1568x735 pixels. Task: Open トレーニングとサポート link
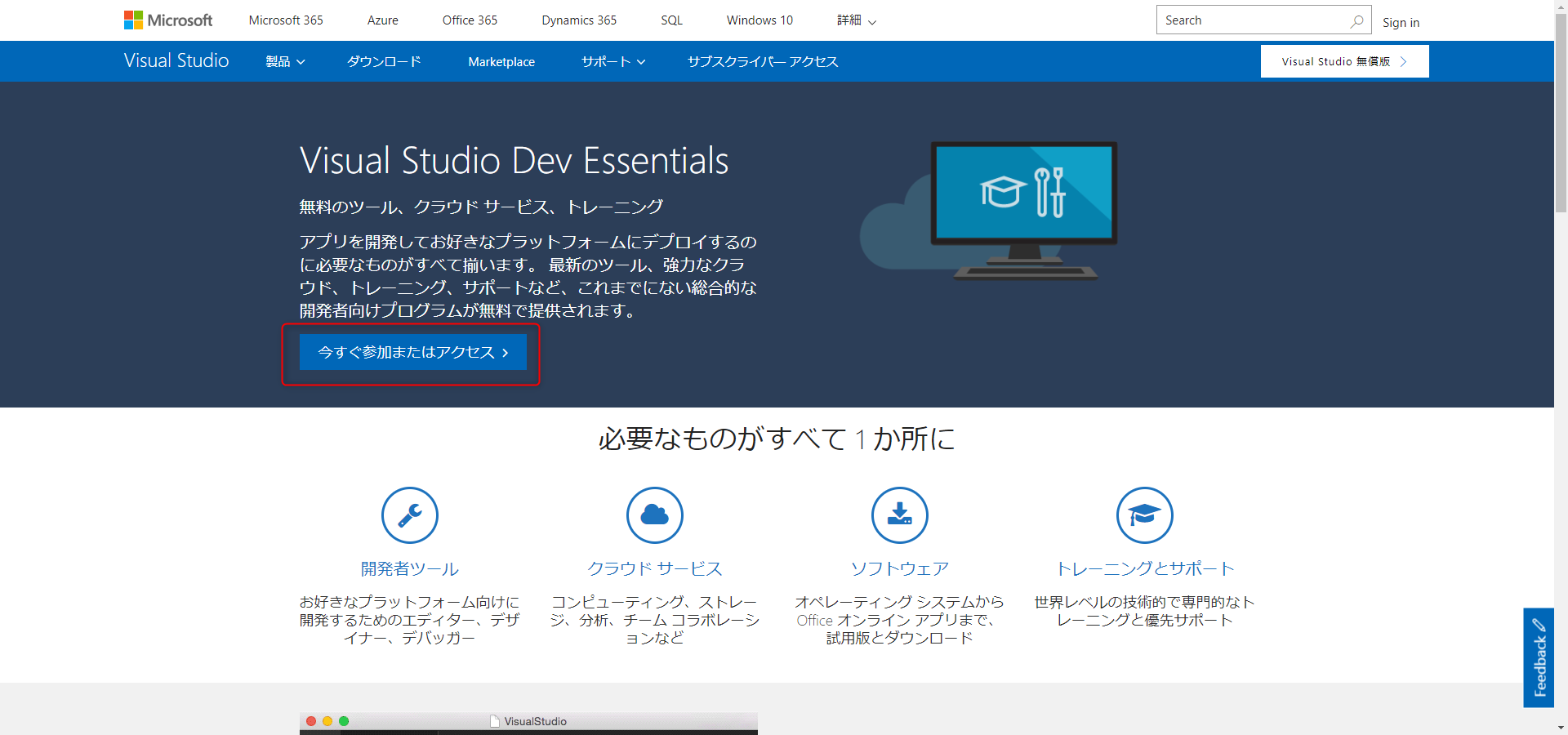point(1145,568)
